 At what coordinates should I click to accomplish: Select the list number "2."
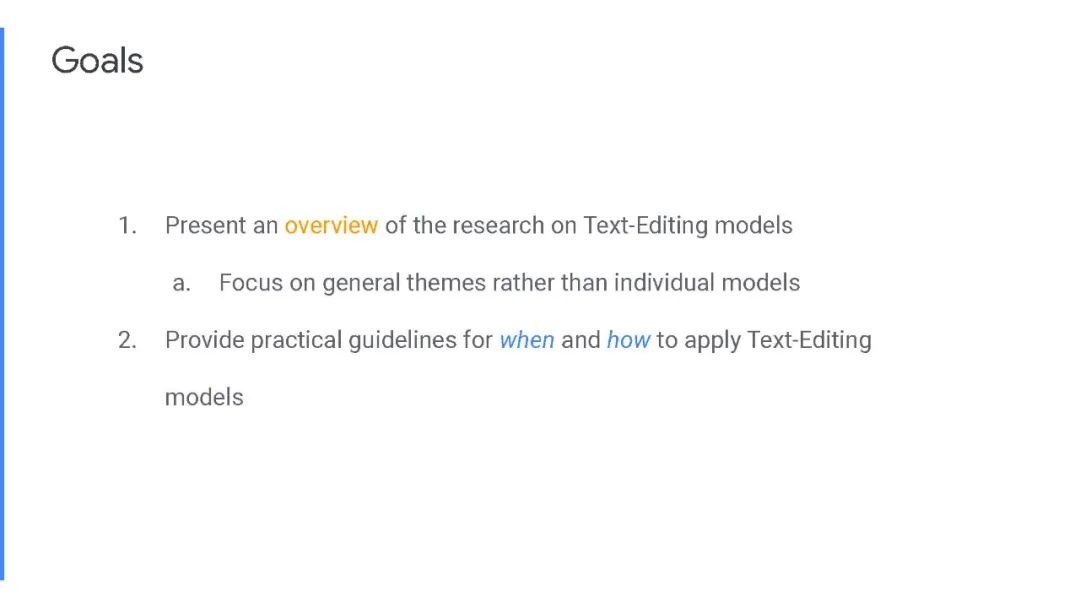pyautogui.click(x=127, y=340)
